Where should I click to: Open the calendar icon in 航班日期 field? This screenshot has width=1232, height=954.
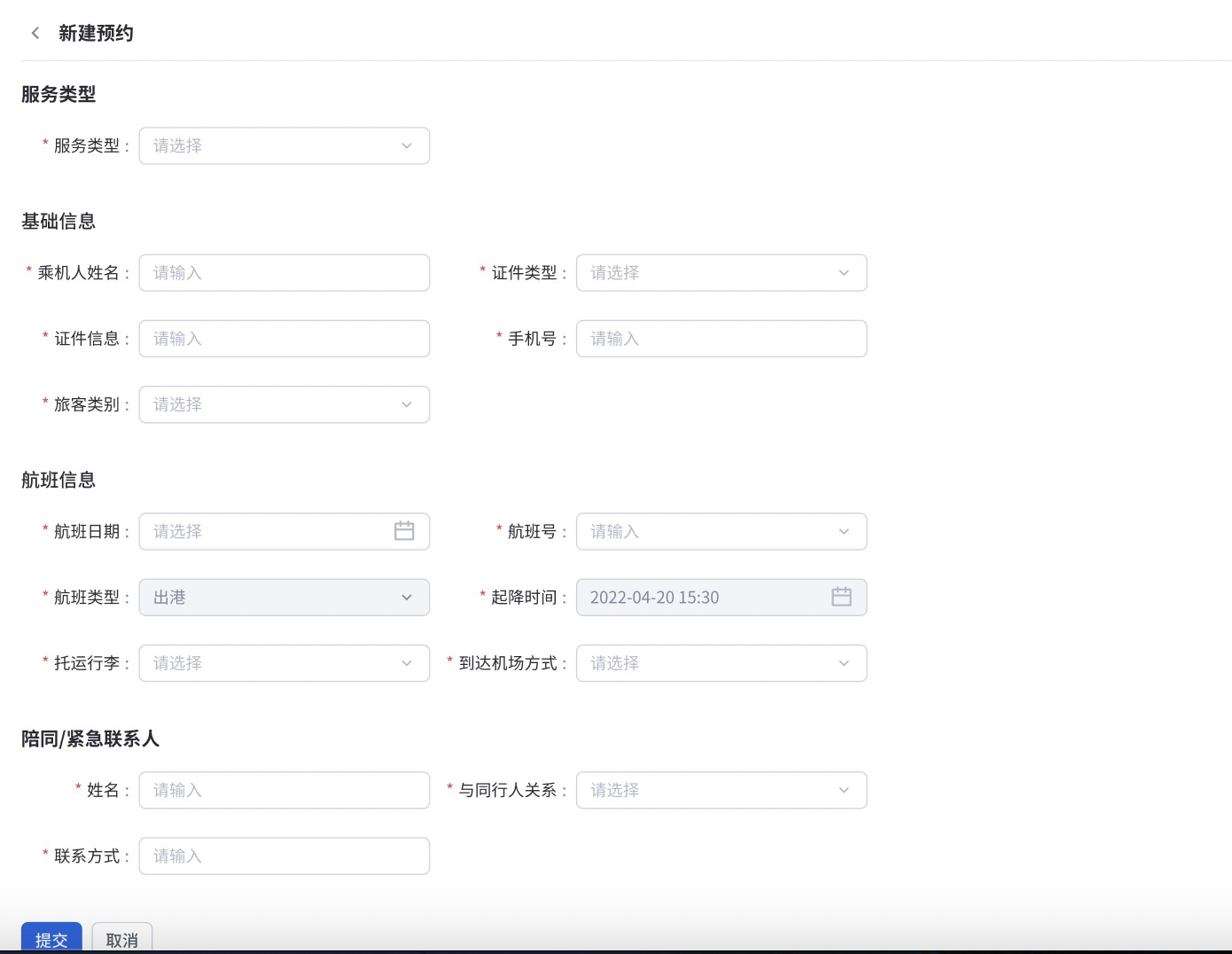[404, 531]
